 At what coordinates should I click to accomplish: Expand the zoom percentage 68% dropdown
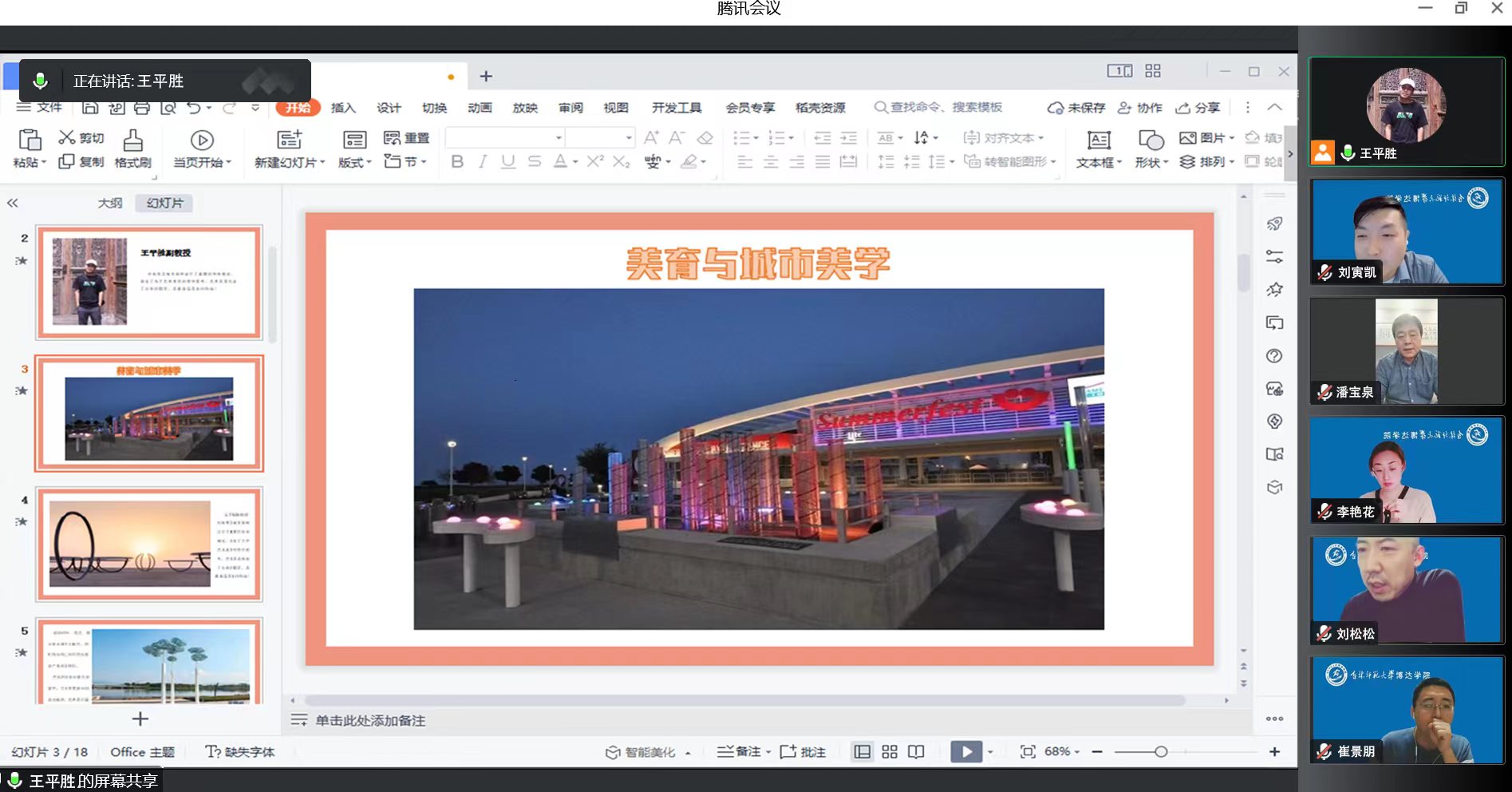[1077, 752]
